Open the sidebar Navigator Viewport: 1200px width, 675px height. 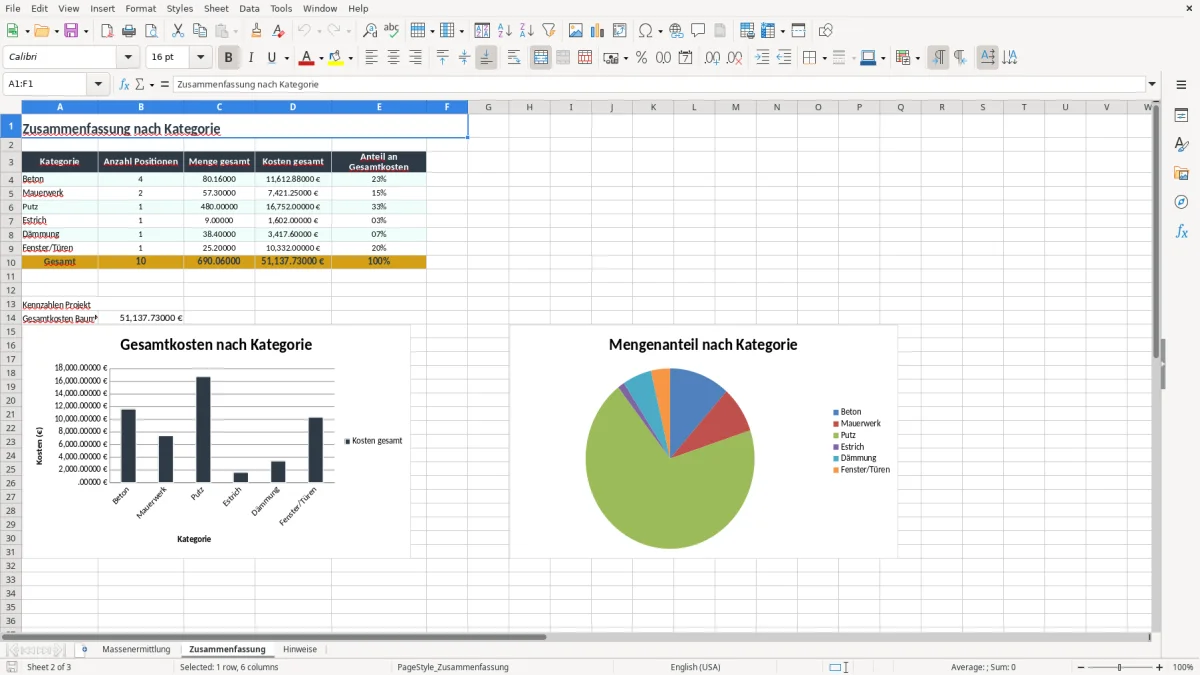1181,203
